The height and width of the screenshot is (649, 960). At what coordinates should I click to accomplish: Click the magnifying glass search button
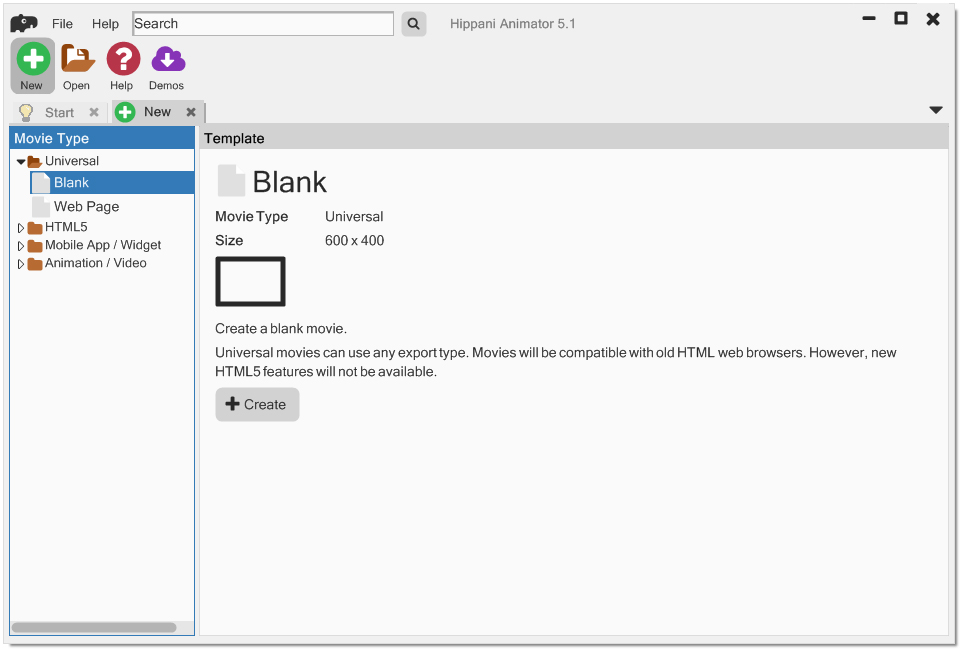coord(414,24)
